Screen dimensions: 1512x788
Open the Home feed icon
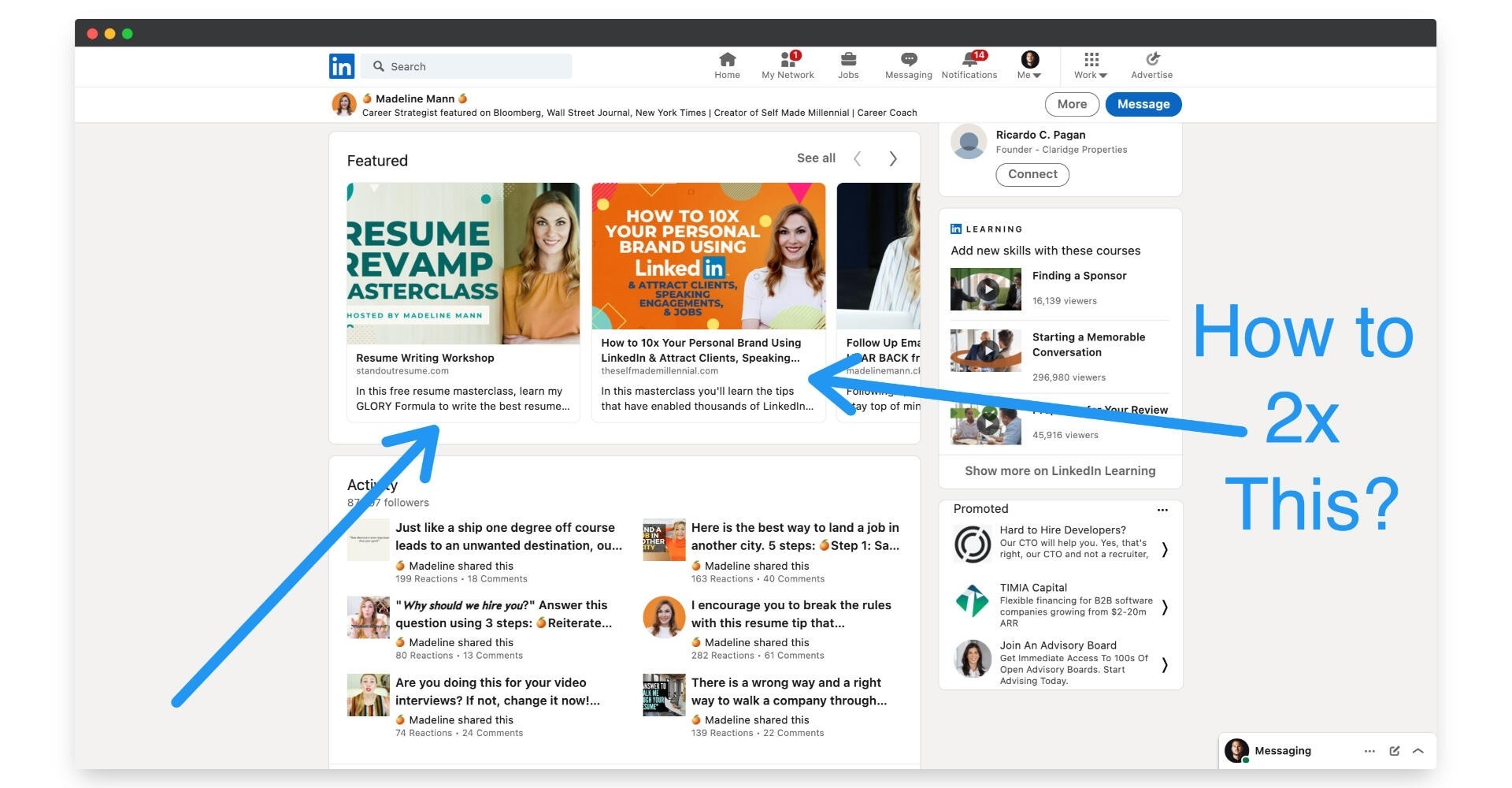pos(727,60)
